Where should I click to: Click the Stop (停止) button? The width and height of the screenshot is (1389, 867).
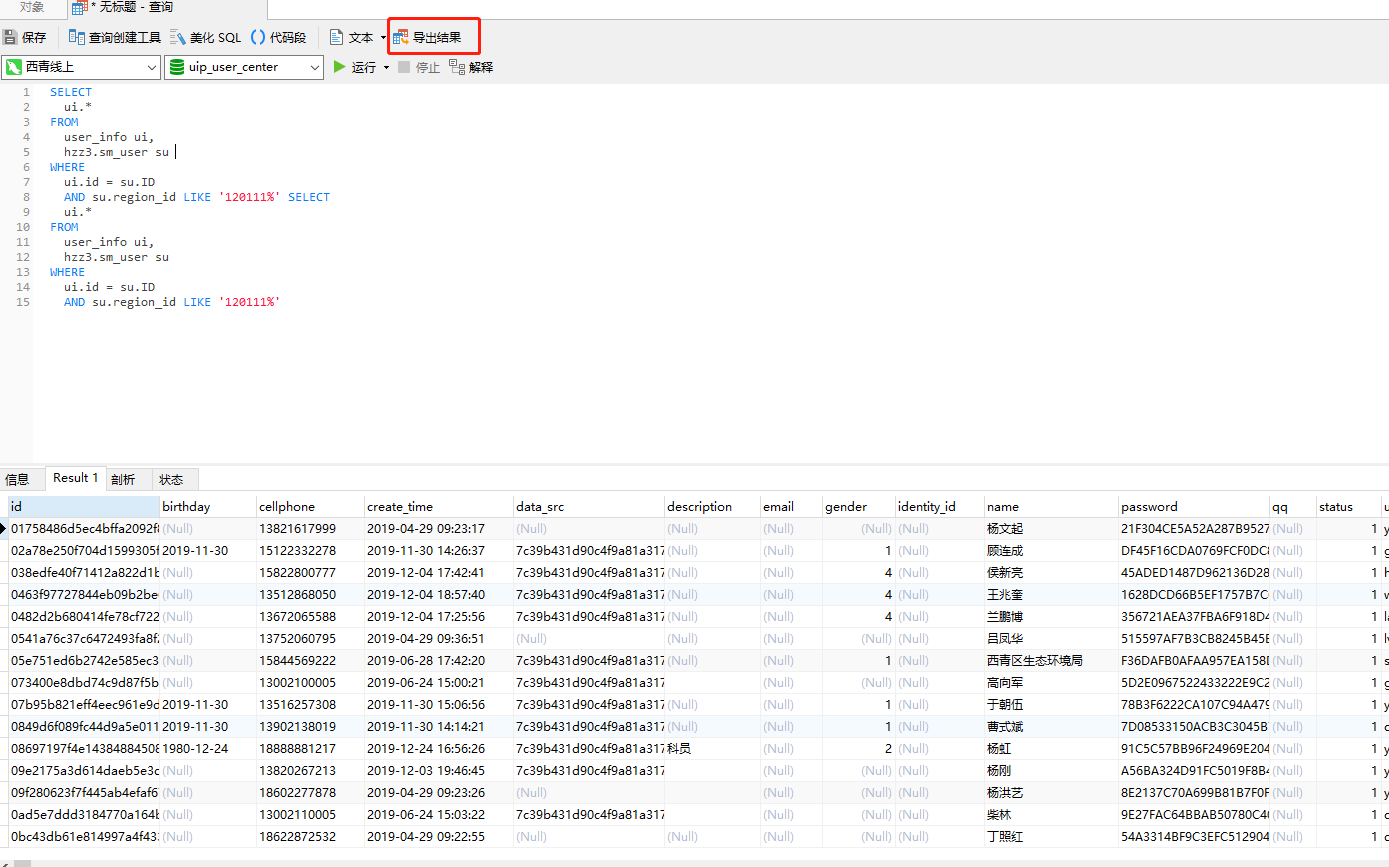click(419, 67)
